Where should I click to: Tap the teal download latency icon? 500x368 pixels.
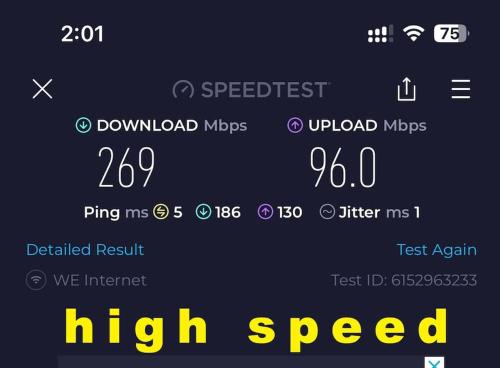[203, 212]
